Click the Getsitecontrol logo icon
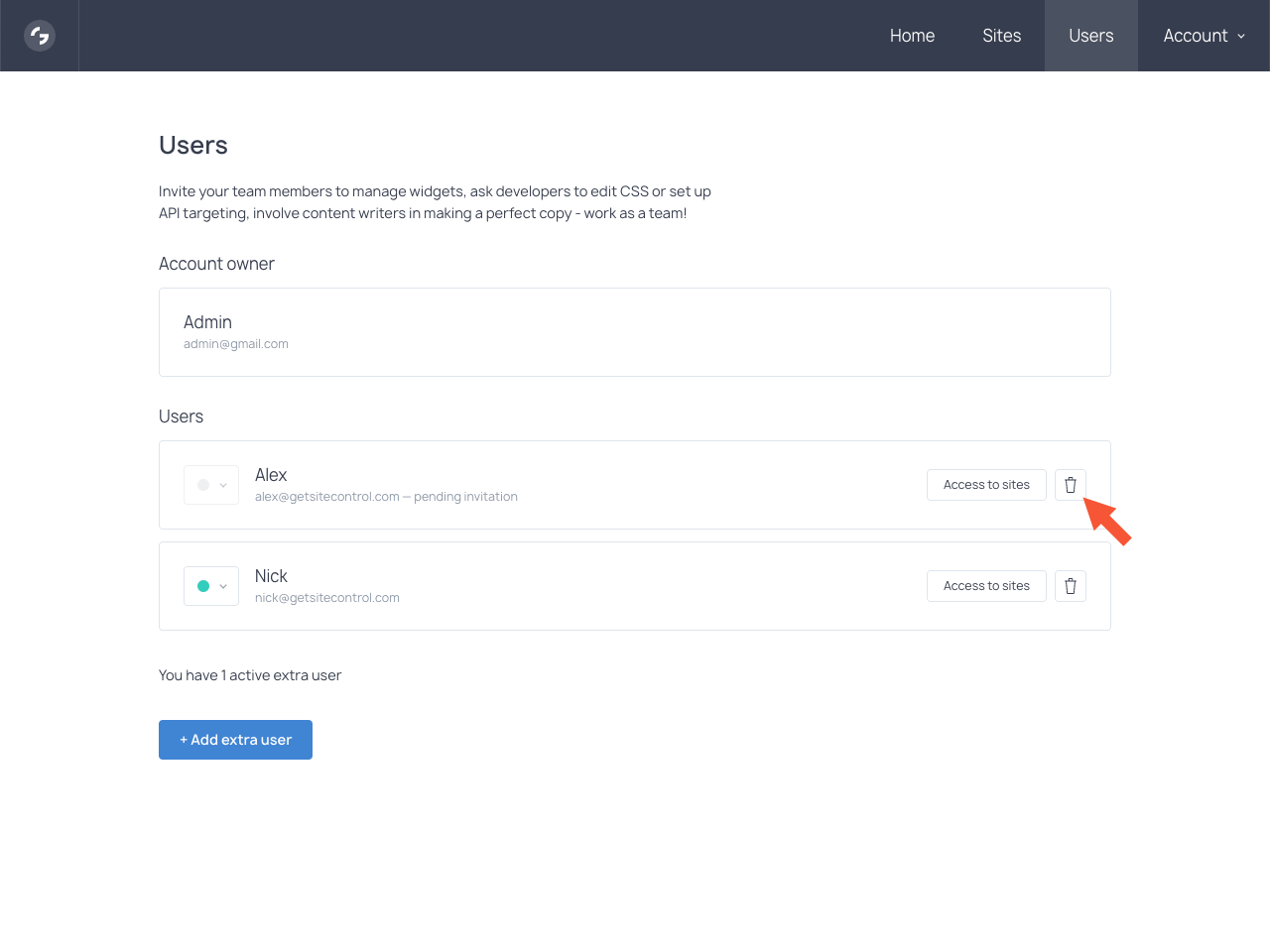 coord(40,36)
